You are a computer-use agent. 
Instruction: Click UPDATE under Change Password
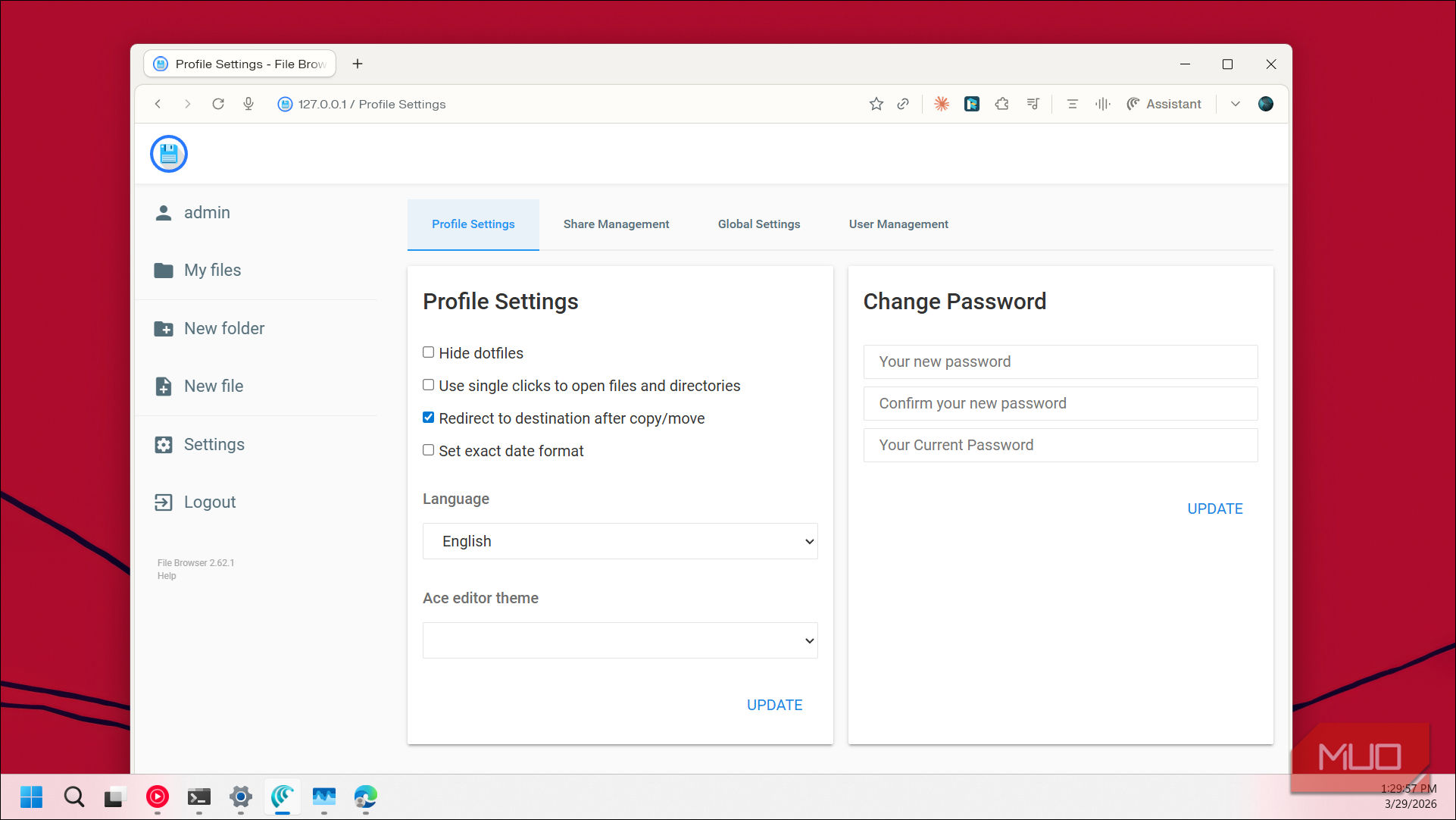coord(1214,509)
